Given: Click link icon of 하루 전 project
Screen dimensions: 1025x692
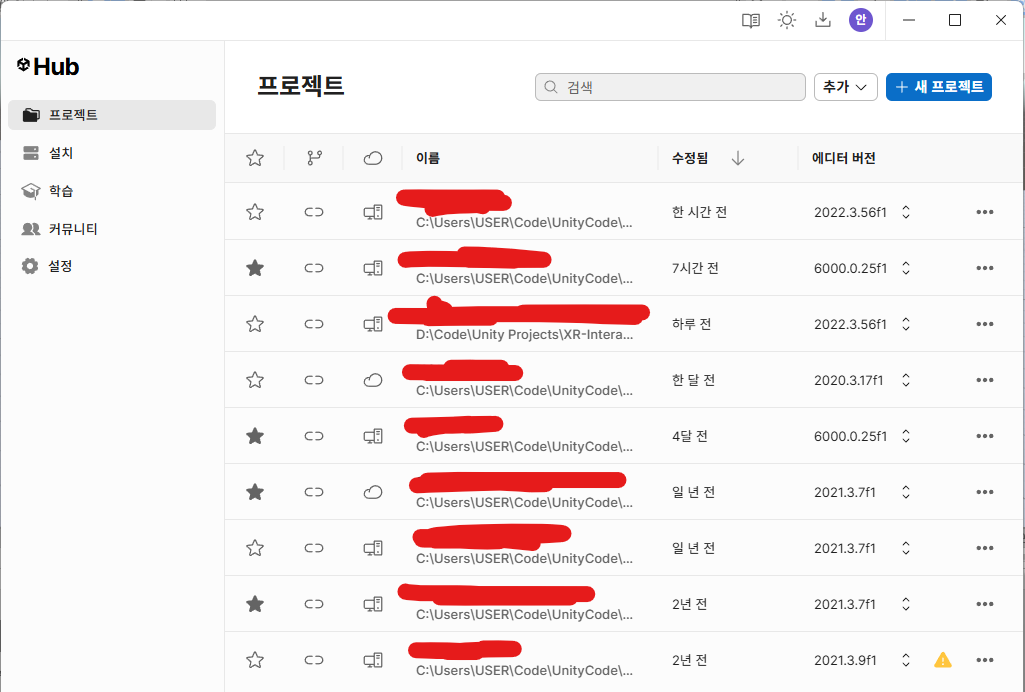Looking at the screenshot, I should (314, 324).
